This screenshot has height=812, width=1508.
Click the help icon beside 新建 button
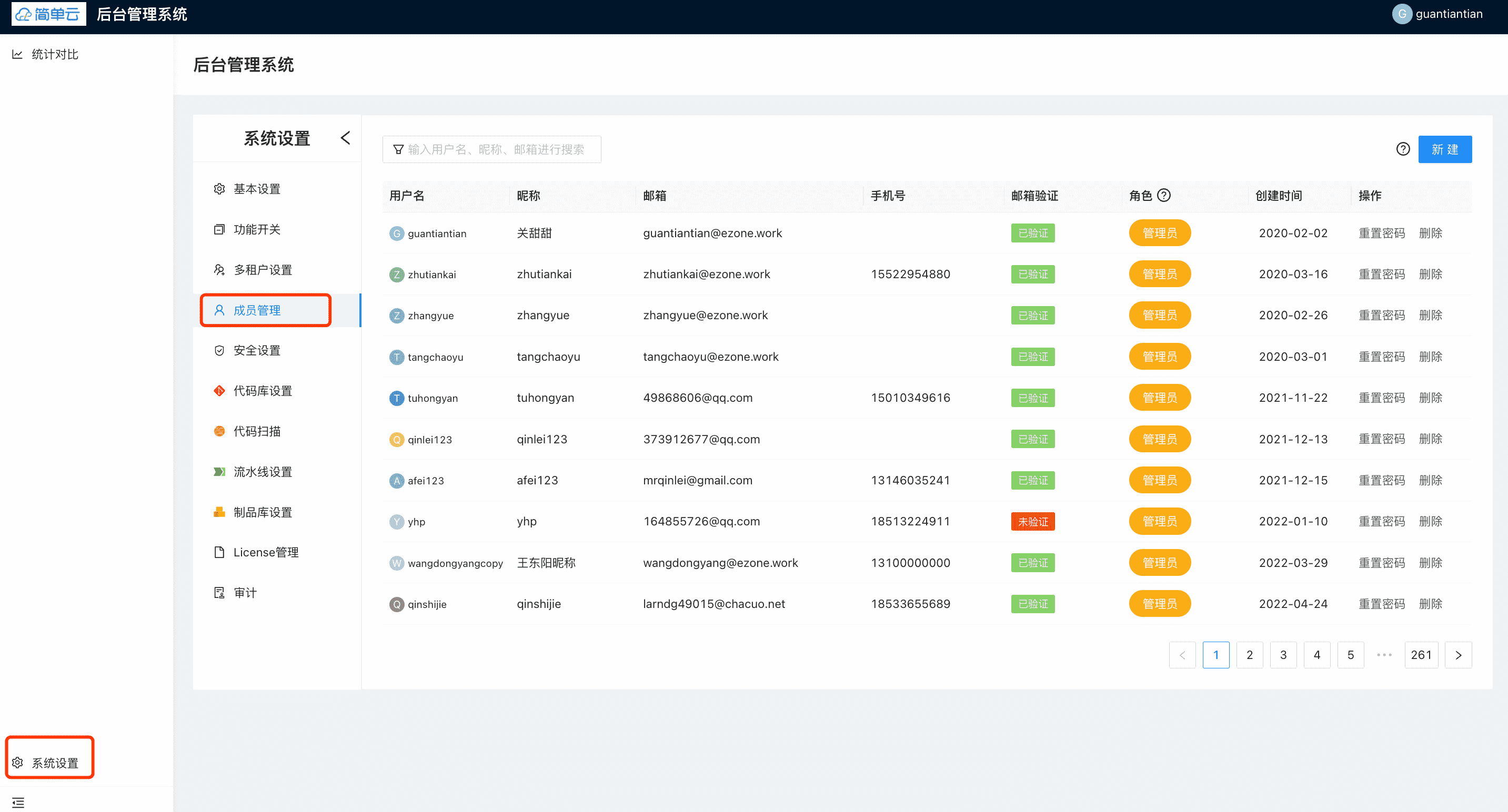click(x=1403, y=149)
